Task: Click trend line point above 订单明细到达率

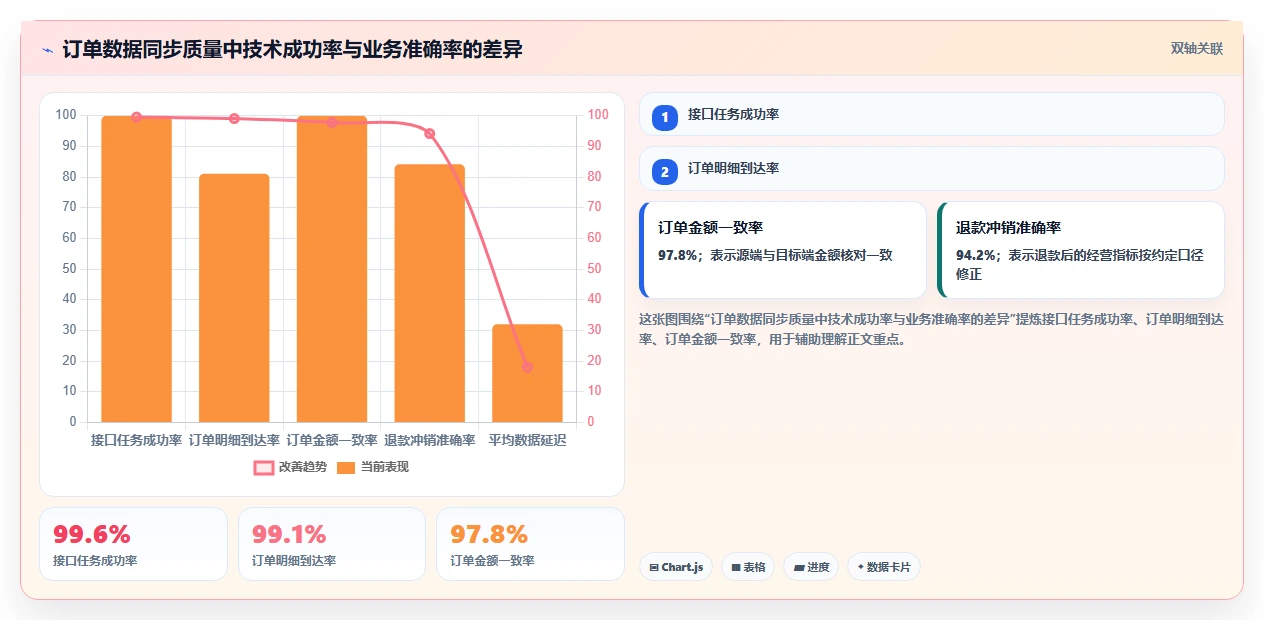Action: 234,118
